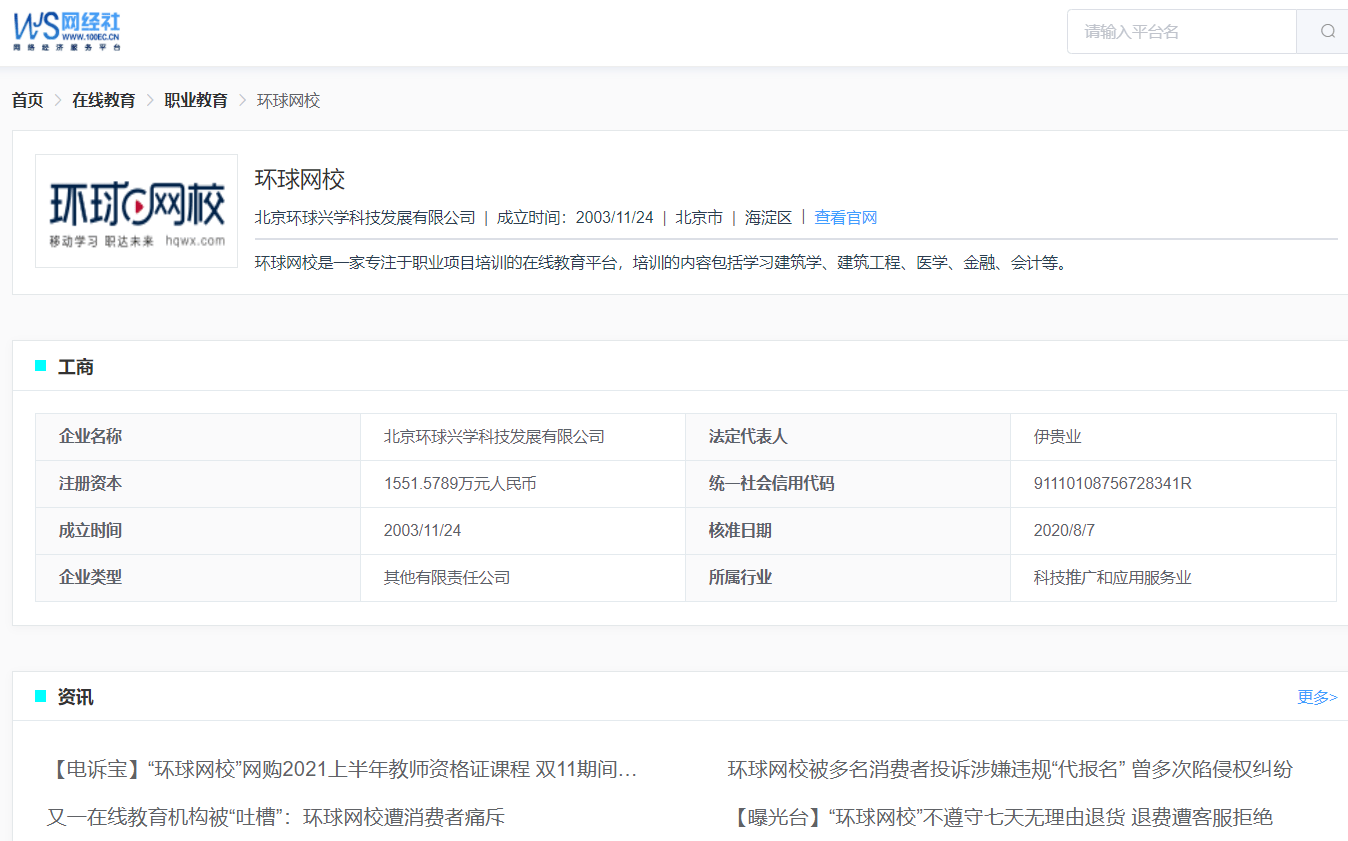Focus the platform name search field
This screenshot has height=841, width=1348.
[x=1182, y=31]
